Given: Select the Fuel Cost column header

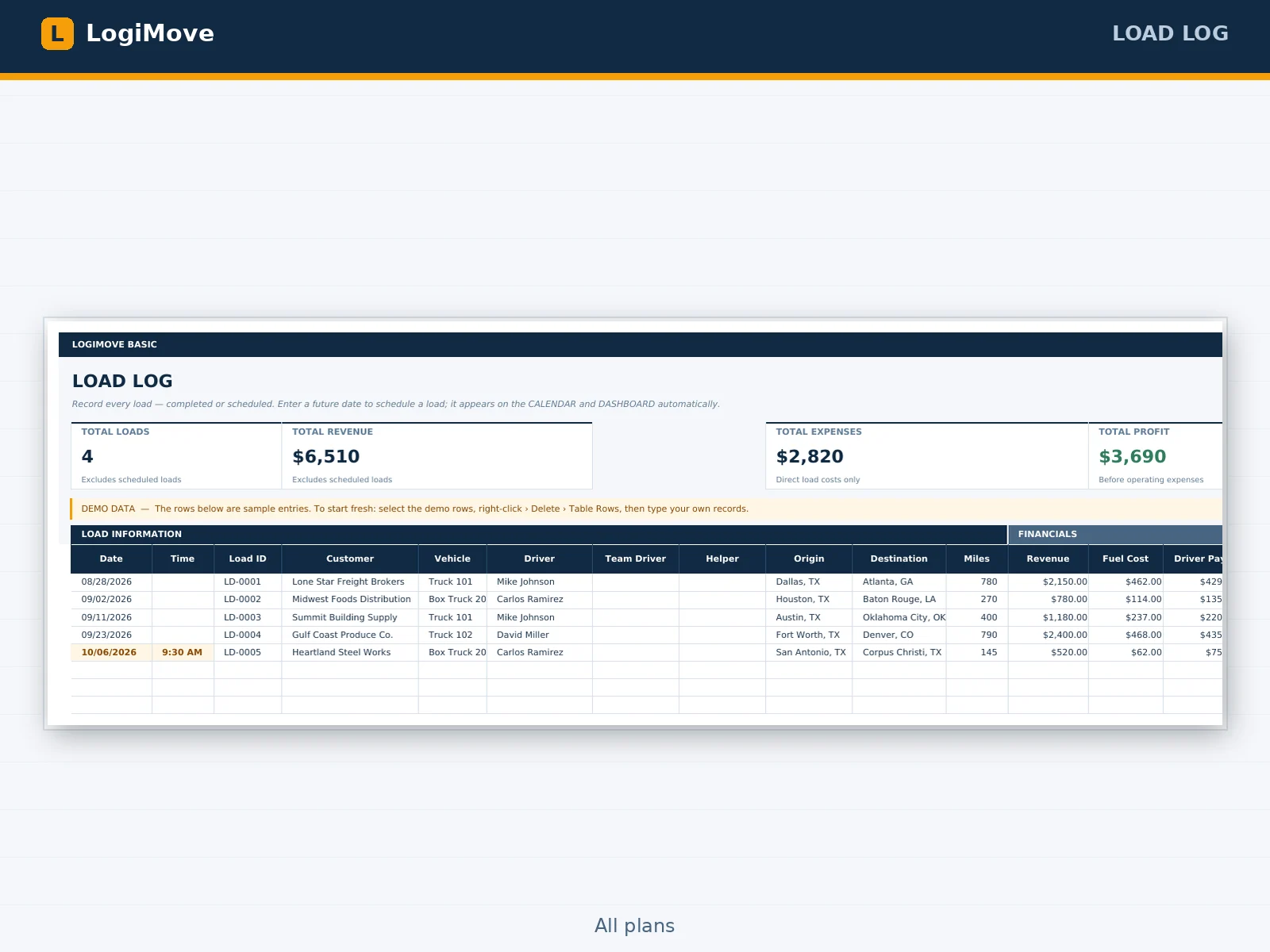Looking at the screenshot, I should pyautogui.click(x=1126, y=559).
